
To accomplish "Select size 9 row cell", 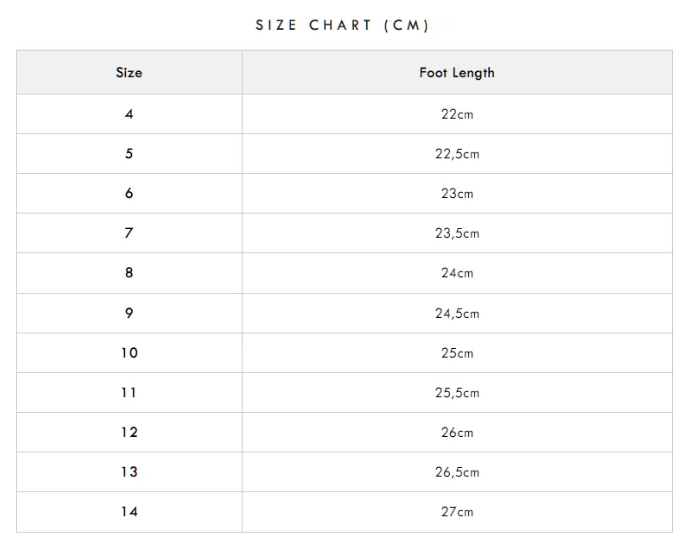I will [129, 313].
